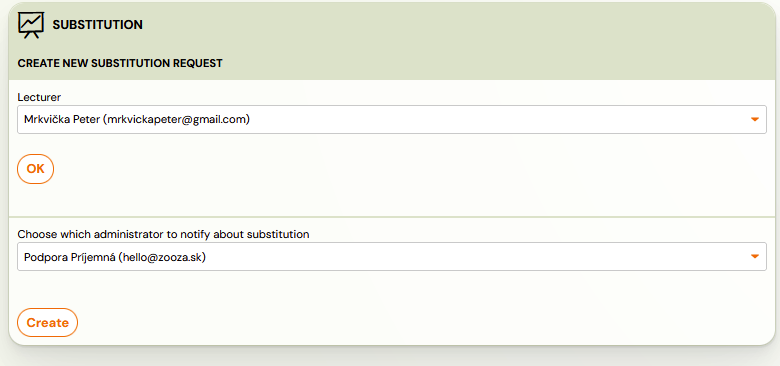This screenshot has width=780, height=366.
Task: Click the Lecturer field label
Action: [39, 97]
